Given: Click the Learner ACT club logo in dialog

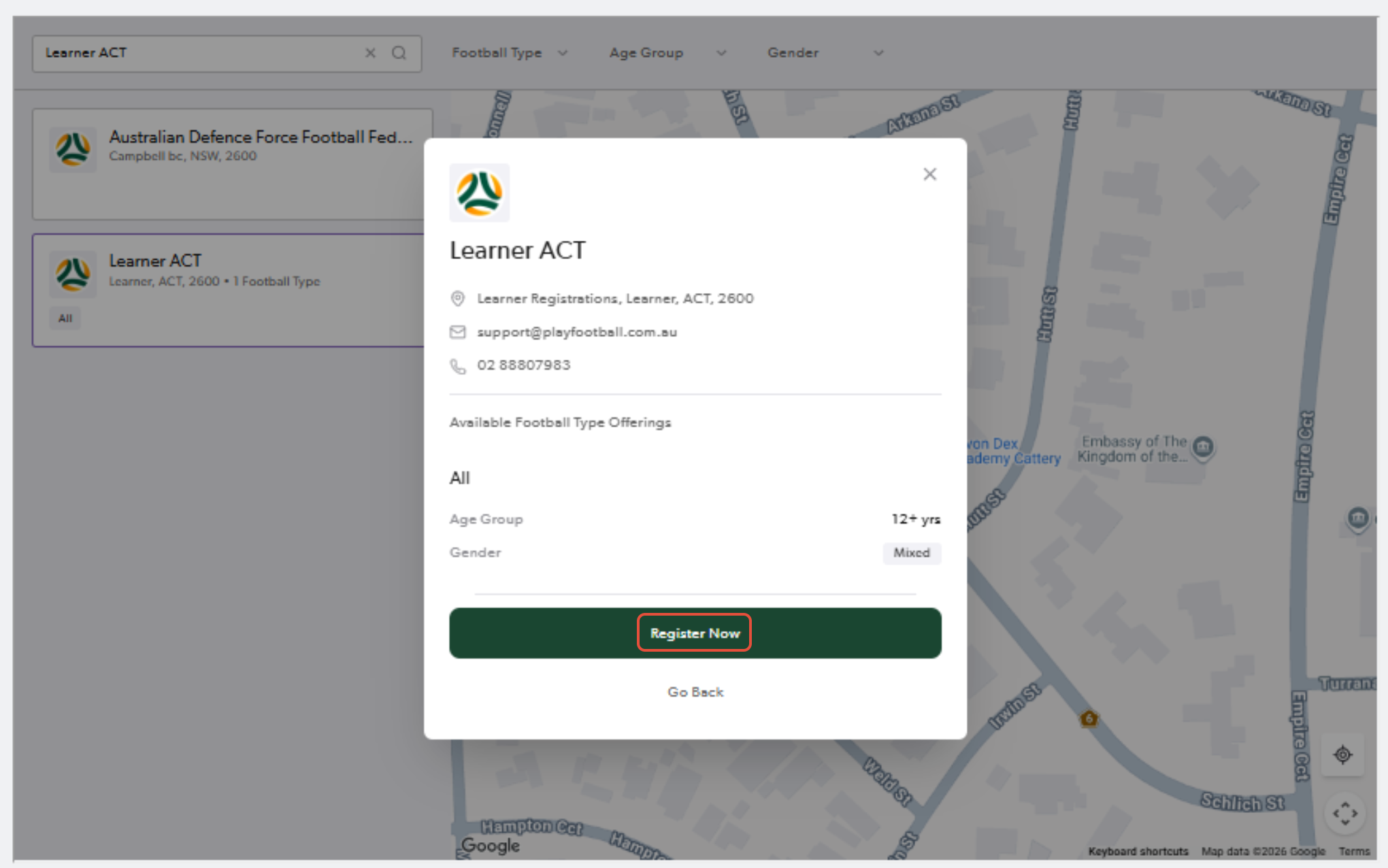Looking at the screenshot, I should coord(479,193).
